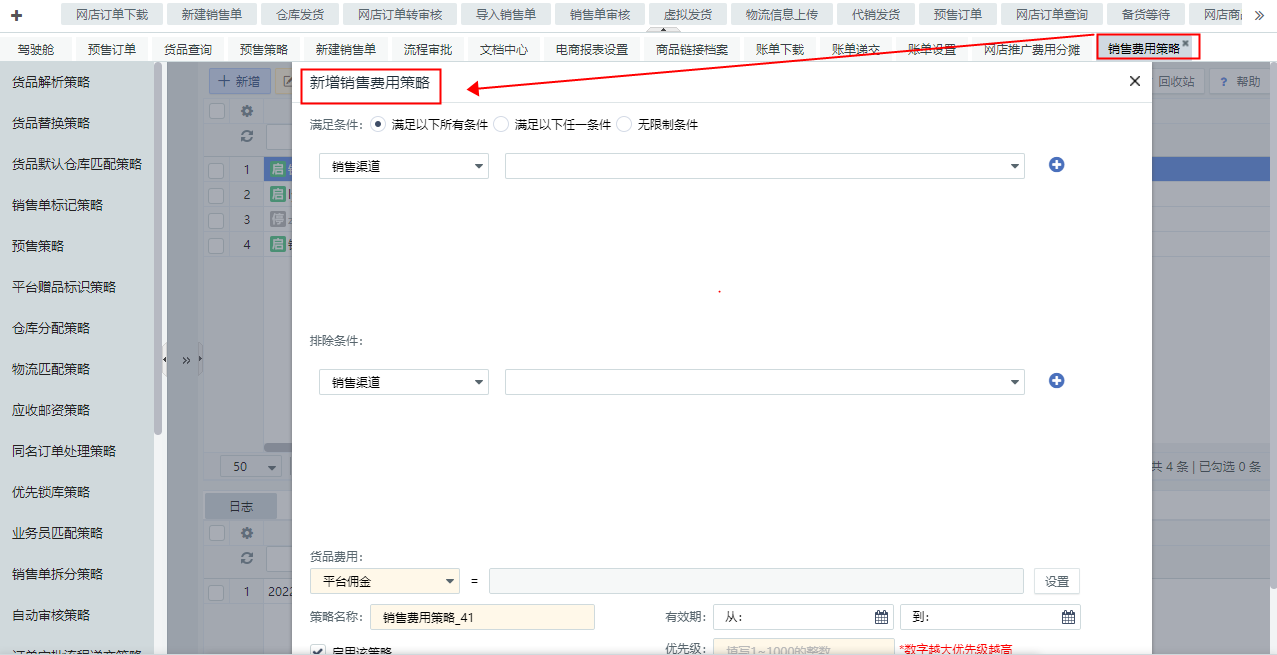Add an exclusion row under 排除条件 with plus
Image resolution: width=1277 pixels, height=655 pixels.
(1056, 381)
